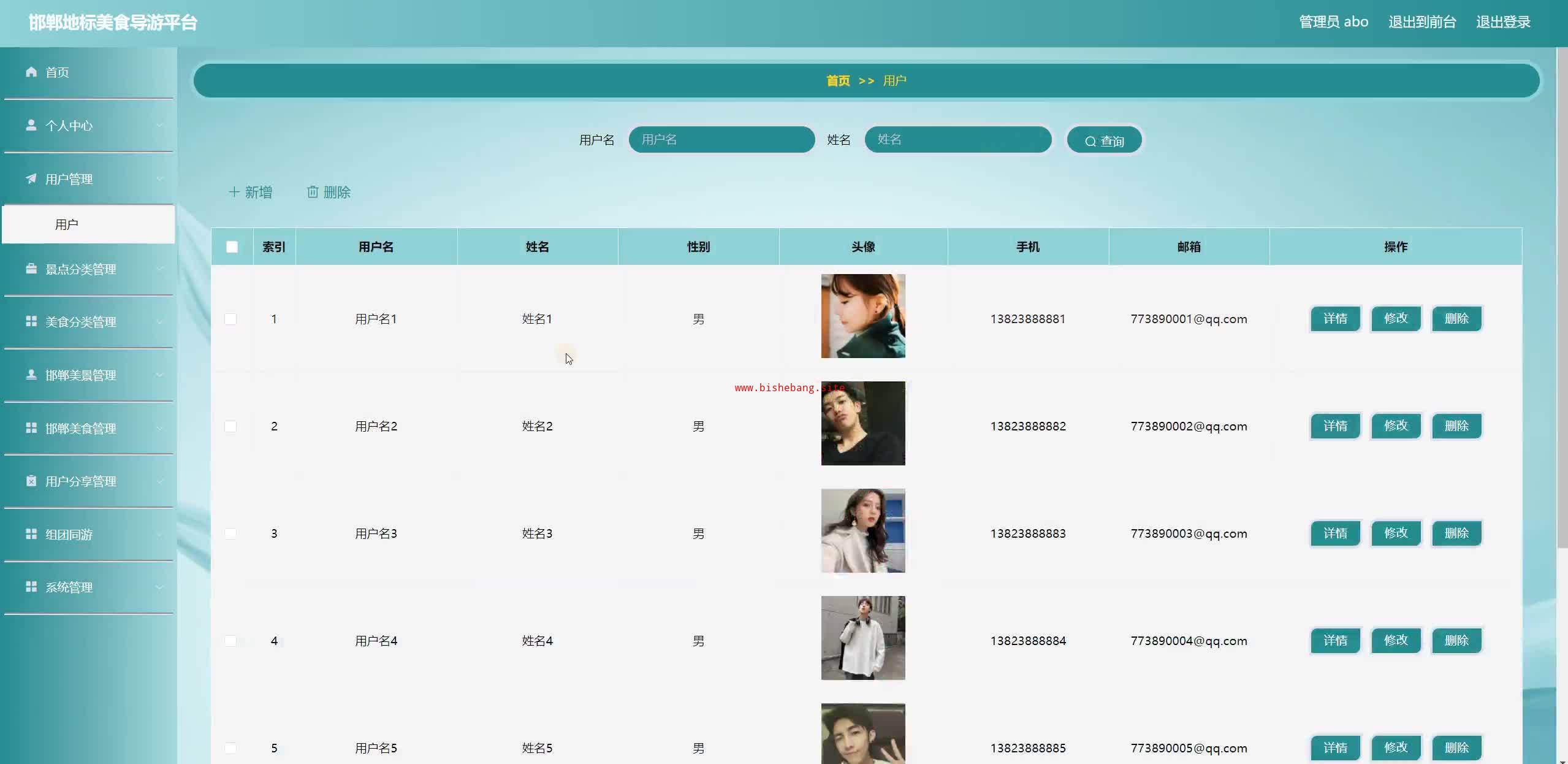This screenshot has height=764, width=1568.
Task: Expand the 系统管理 menu chevron
Action: pyautogui.click(x=159, y=587)
